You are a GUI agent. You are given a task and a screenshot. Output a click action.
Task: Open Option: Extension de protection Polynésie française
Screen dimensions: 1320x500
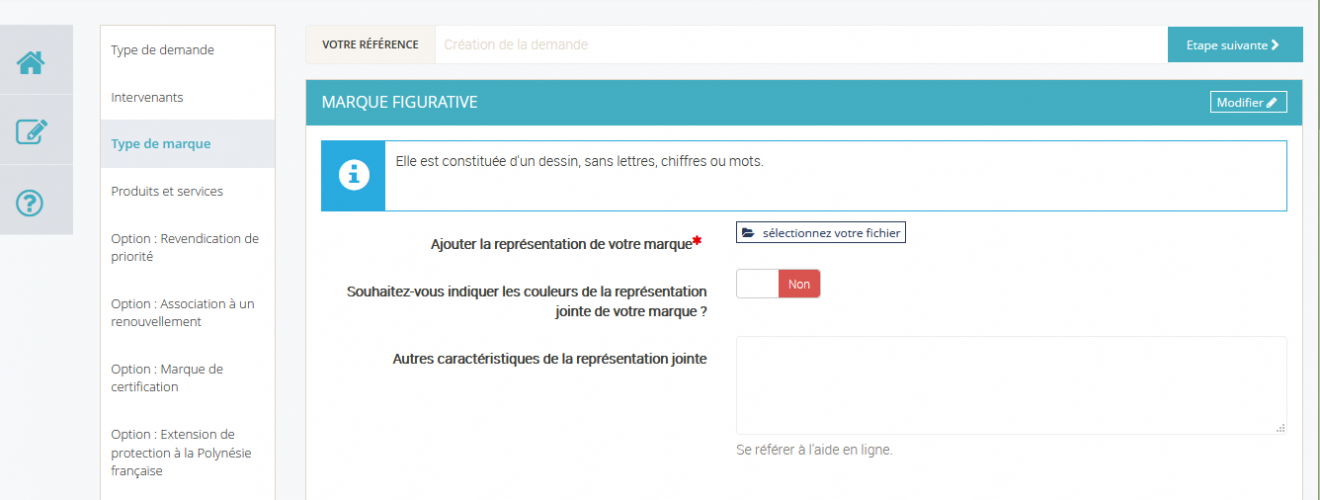pos(181,452)
